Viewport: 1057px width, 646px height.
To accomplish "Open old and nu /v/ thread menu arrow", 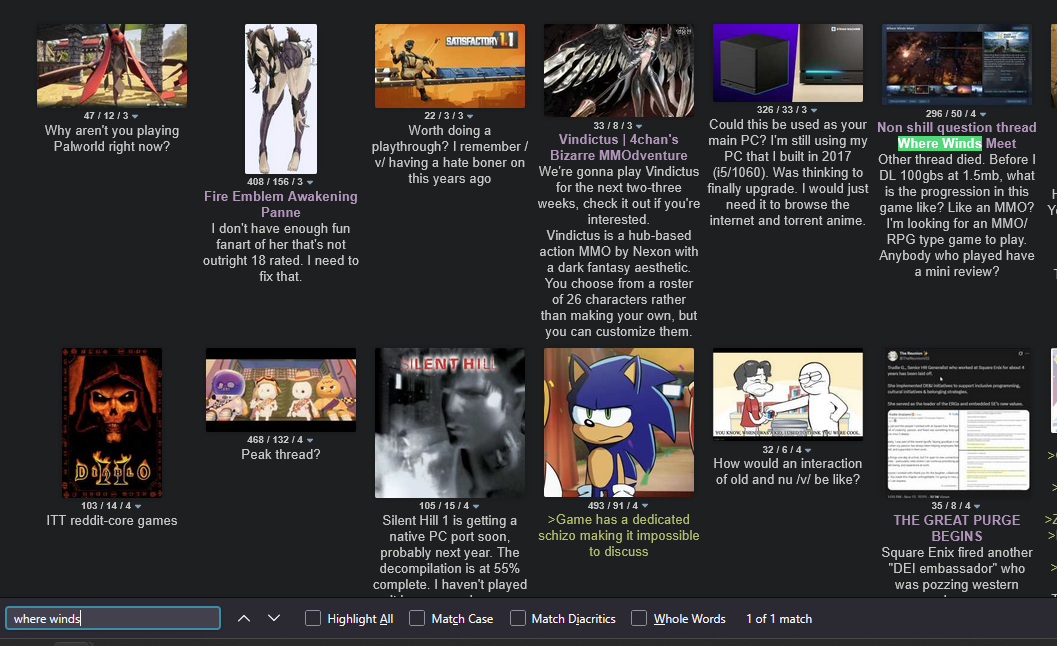I will [808, 450].
